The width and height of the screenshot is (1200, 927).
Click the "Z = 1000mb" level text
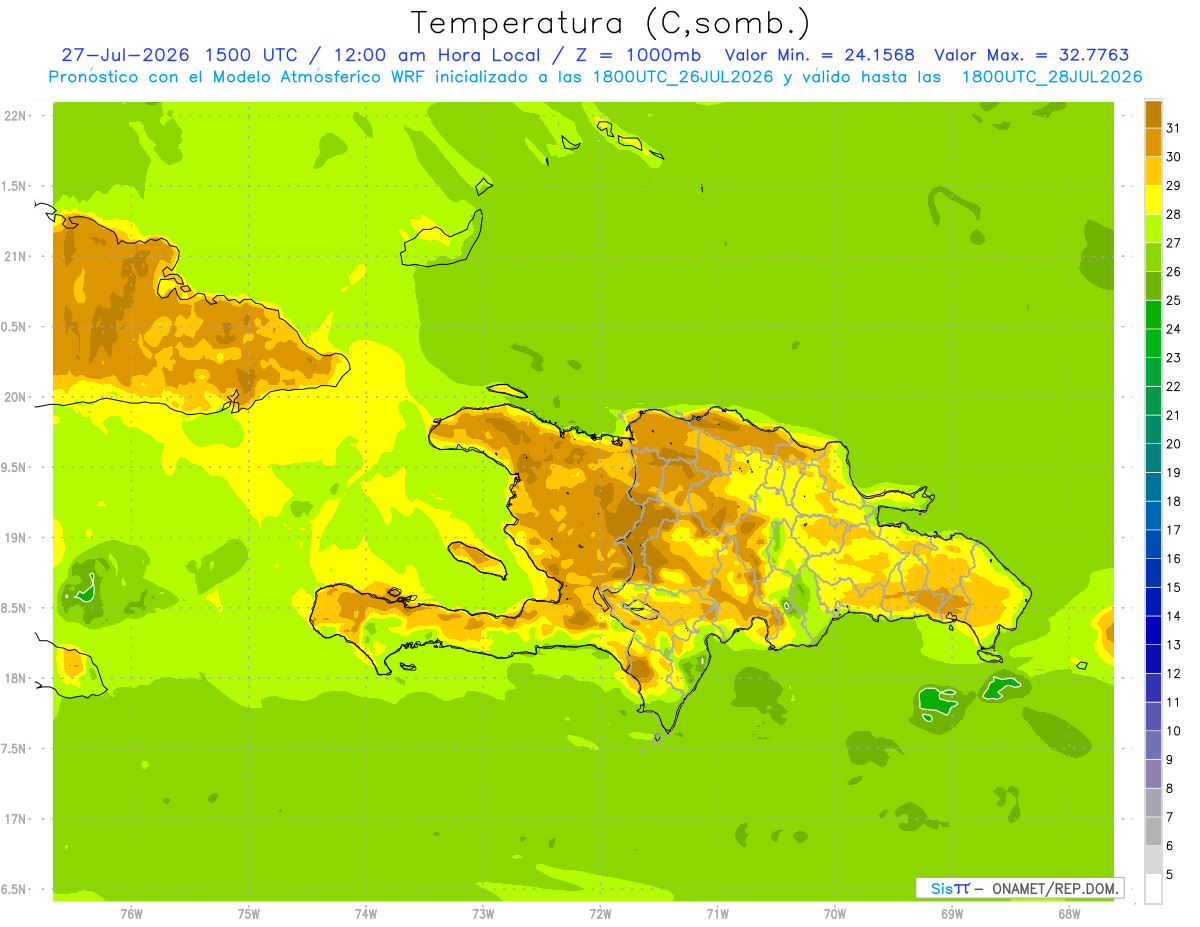pos(640,55)
